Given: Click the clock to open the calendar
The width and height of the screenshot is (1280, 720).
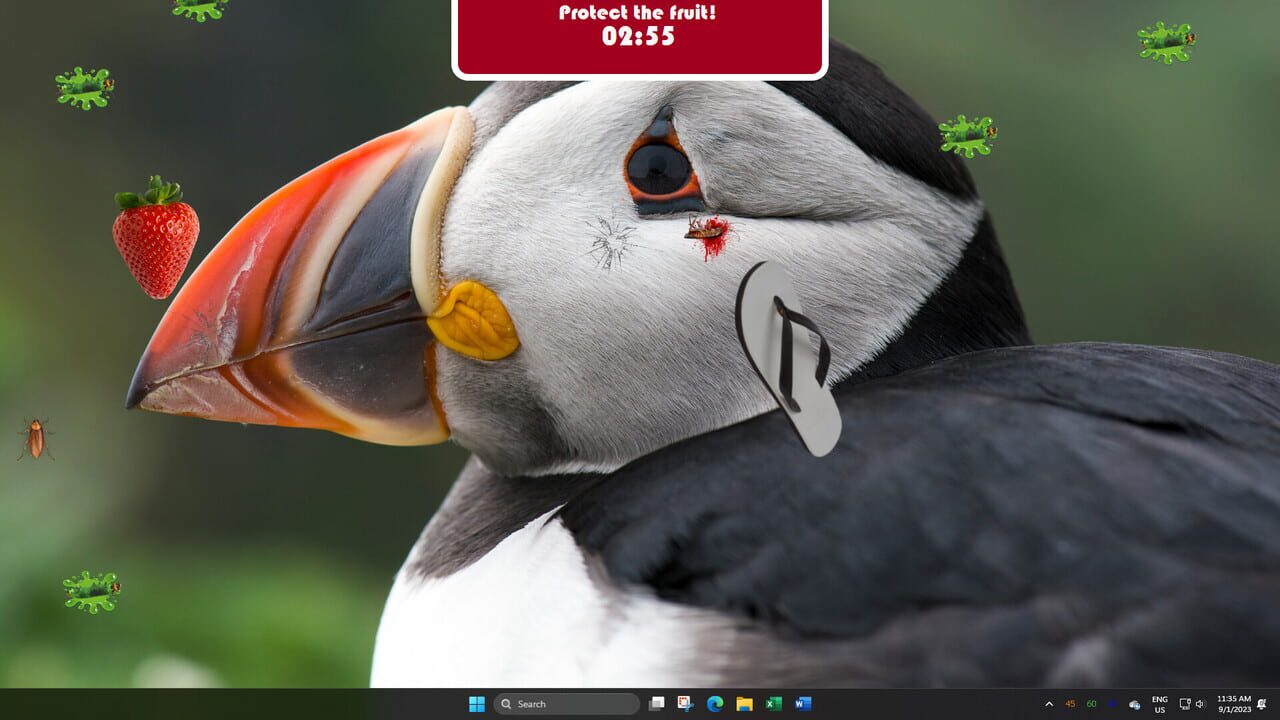Looking at the screenshot, I should tap(1232, 704).
